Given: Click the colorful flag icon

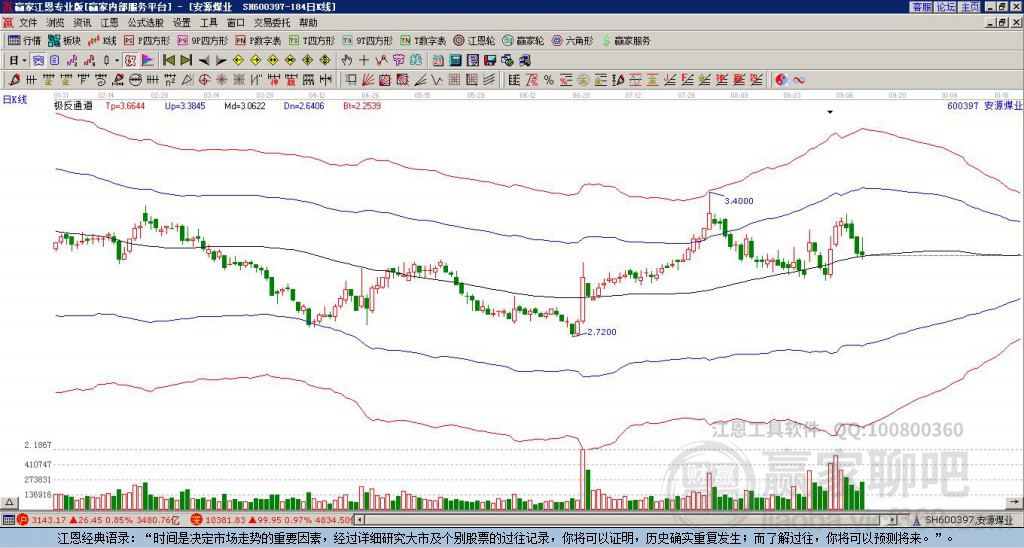Looking at the screenshot, I should coord(148,61).
